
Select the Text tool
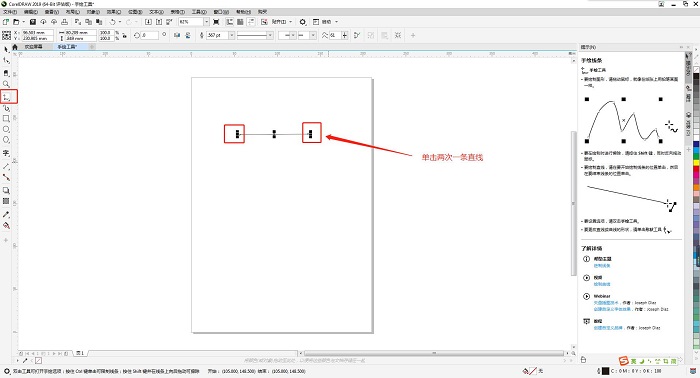(x=6, y=153)
